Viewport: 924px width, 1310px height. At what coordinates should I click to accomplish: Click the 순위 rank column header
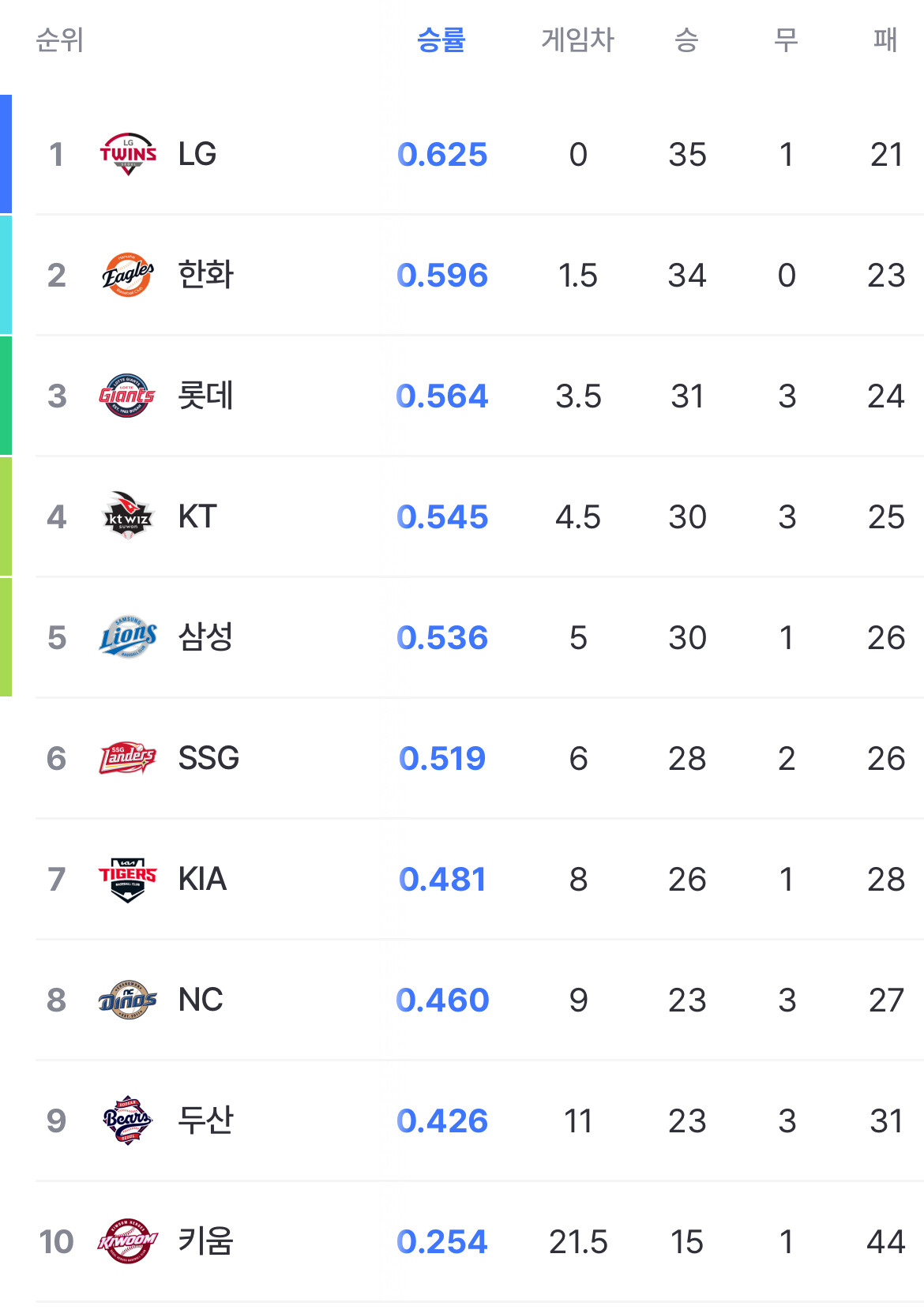click(x=60, y=39)
